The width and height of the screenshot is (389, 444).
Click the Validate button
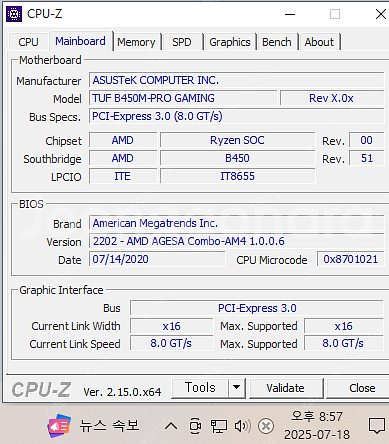pos(286,388)
